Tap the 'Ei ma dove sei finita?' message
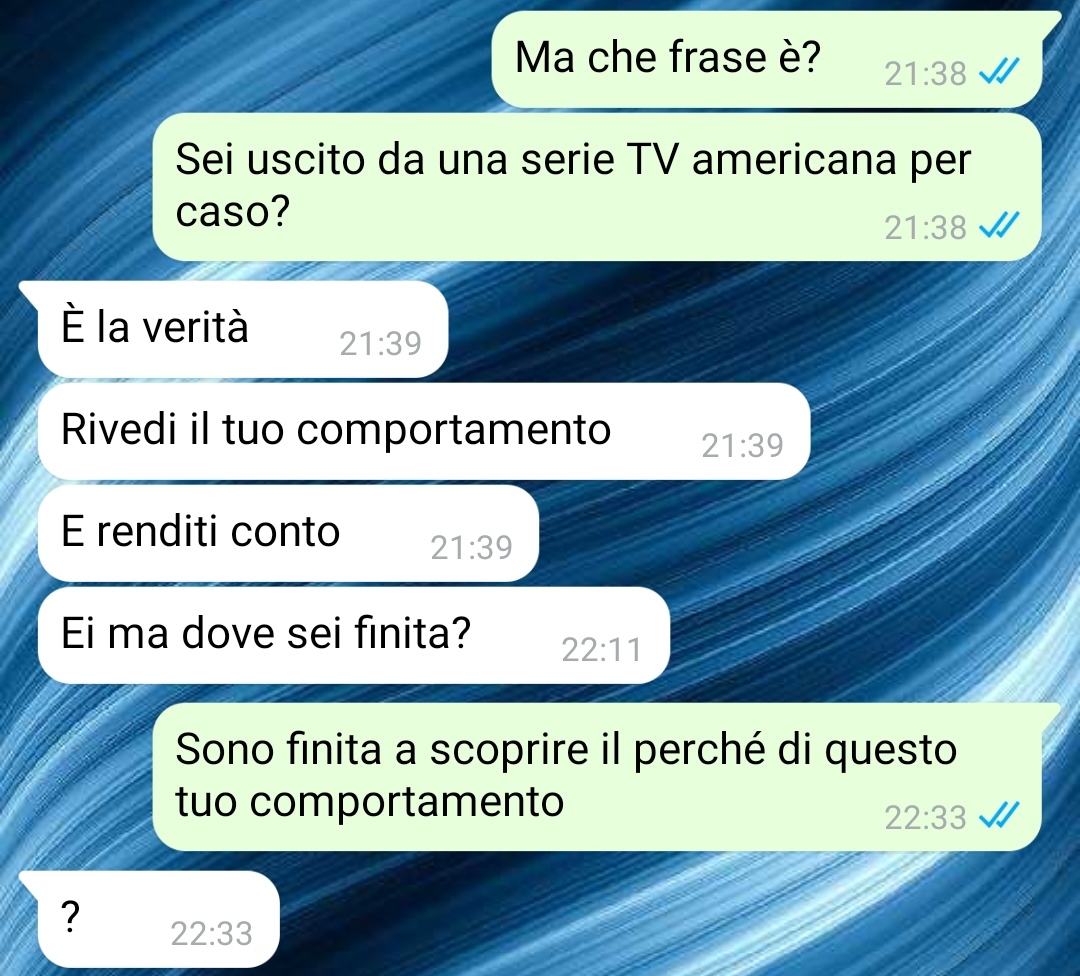 [353, 636]
